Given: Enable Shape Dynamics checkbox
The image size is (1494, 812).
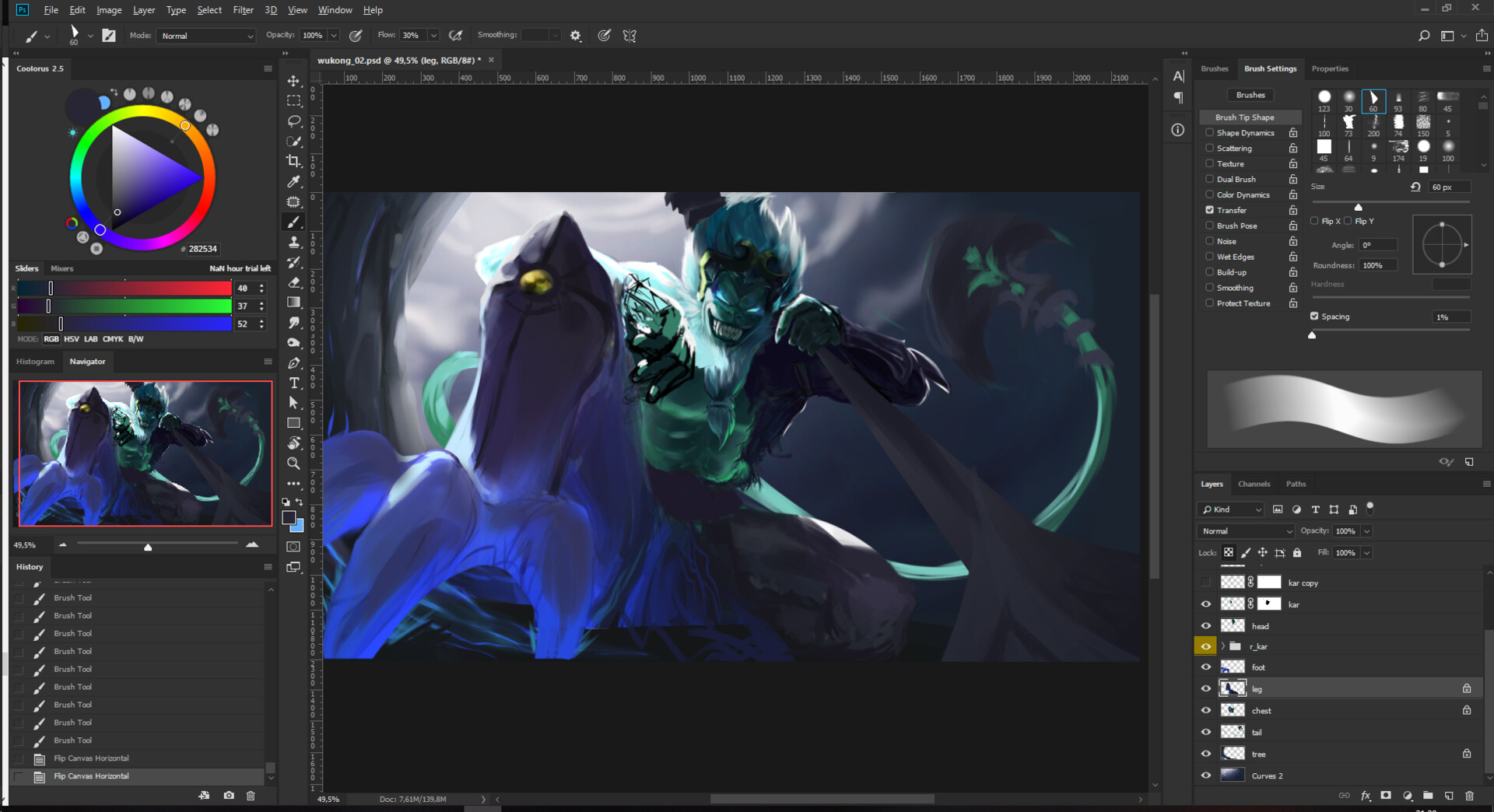Looking at the screenshot, I should click(x=1210, y=133).
